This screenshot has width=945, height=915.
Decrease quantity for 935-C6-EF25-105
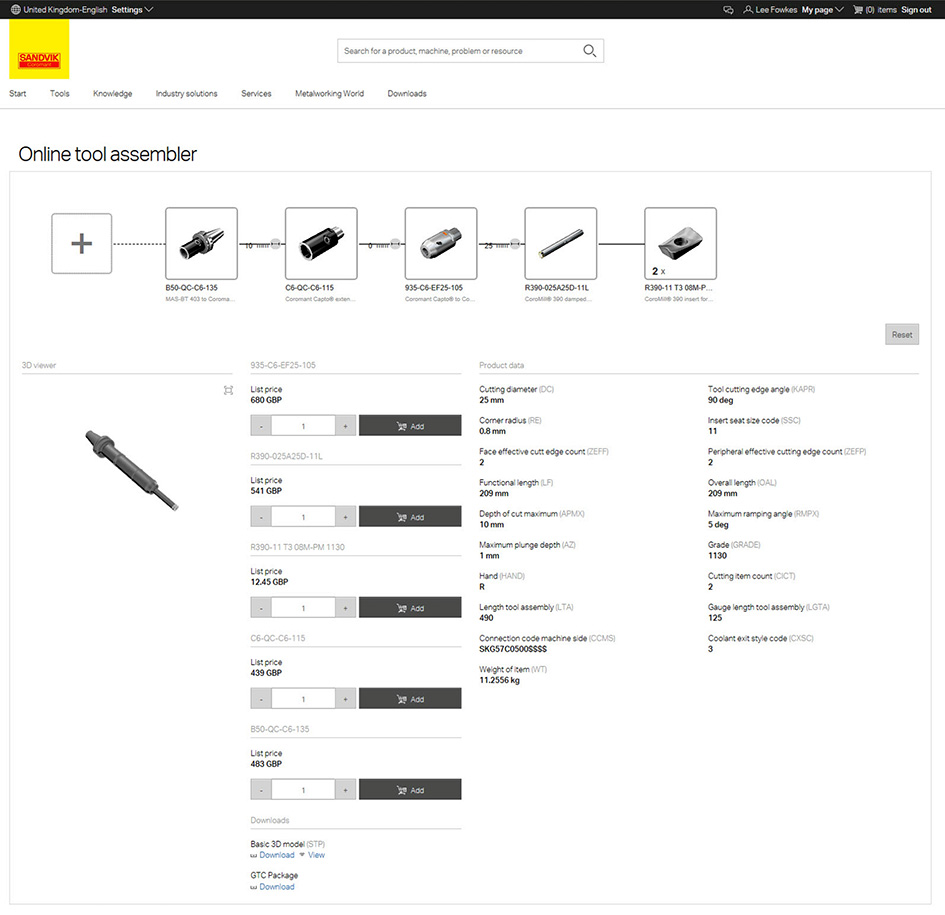(261, 426)
